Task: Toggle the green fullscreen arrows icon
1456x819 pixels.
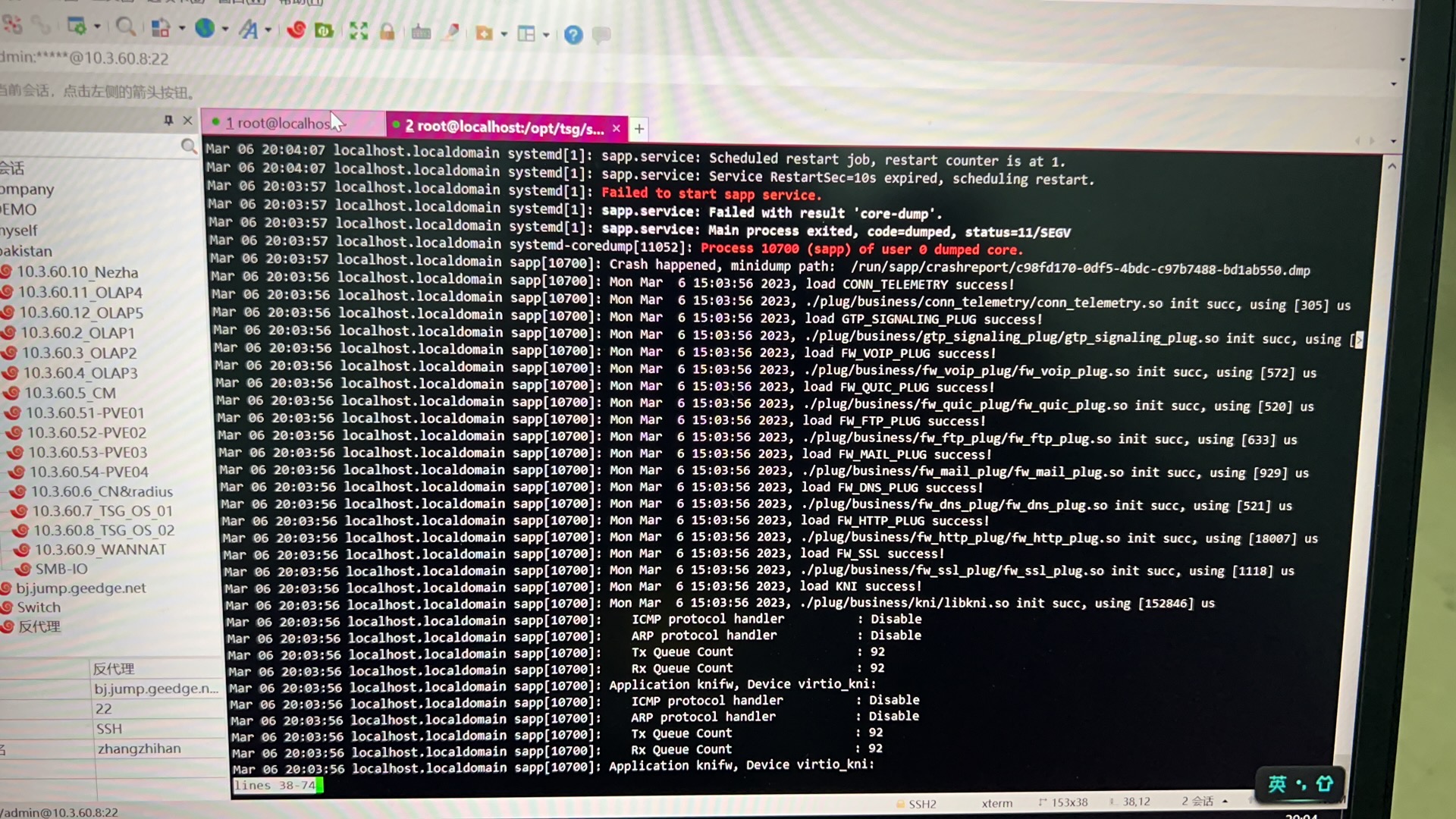Action: coord(358,30)
